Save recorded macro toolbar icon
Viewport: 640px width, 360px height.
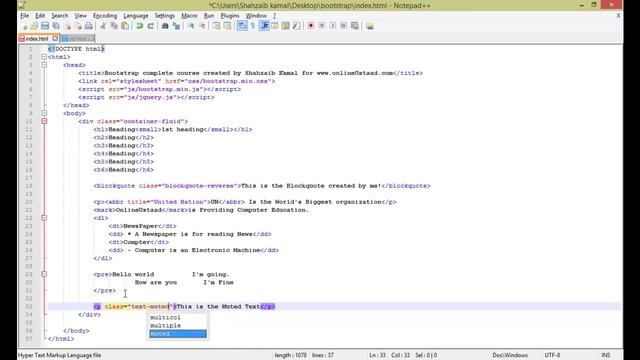click(x=355, y=26)
